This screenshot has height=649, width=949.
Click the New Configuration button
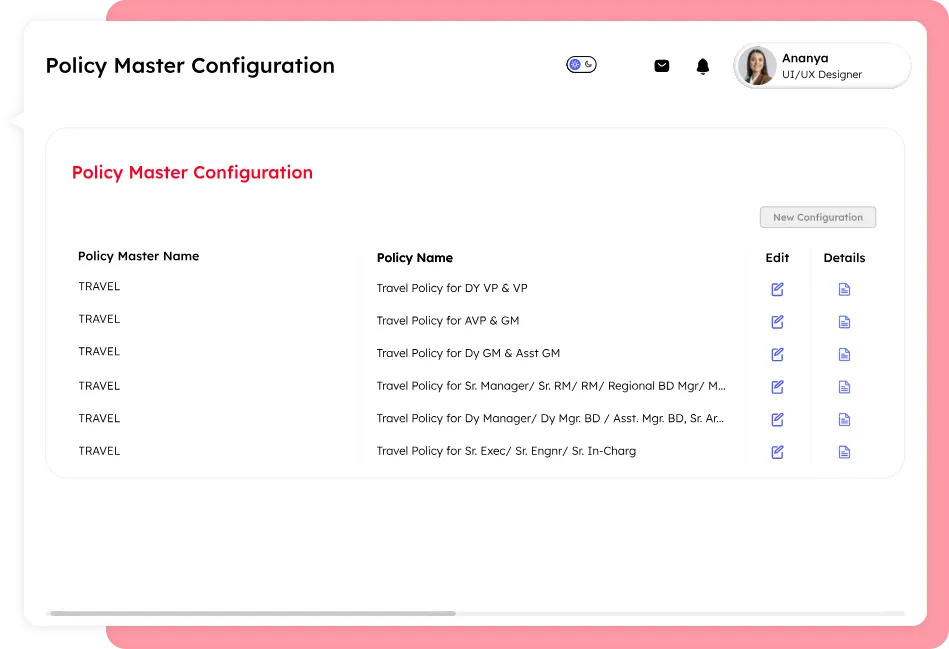click(817, 217)
